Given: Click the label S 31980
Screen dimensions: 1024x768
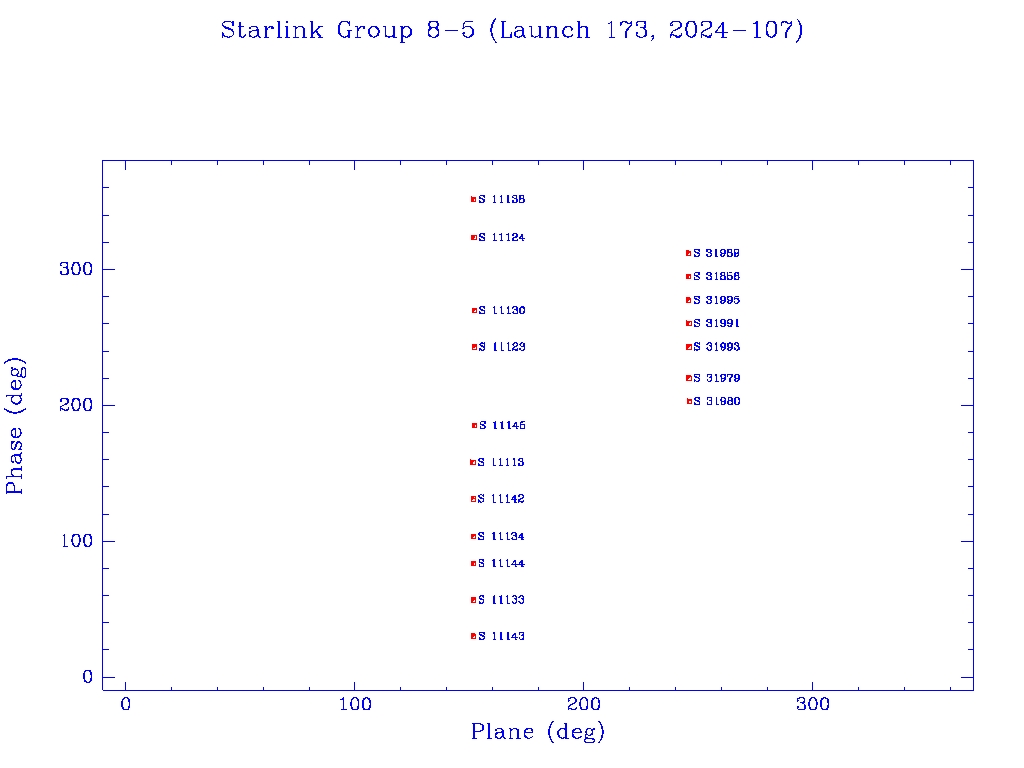Looking at the screenshot, I should 717,402.
